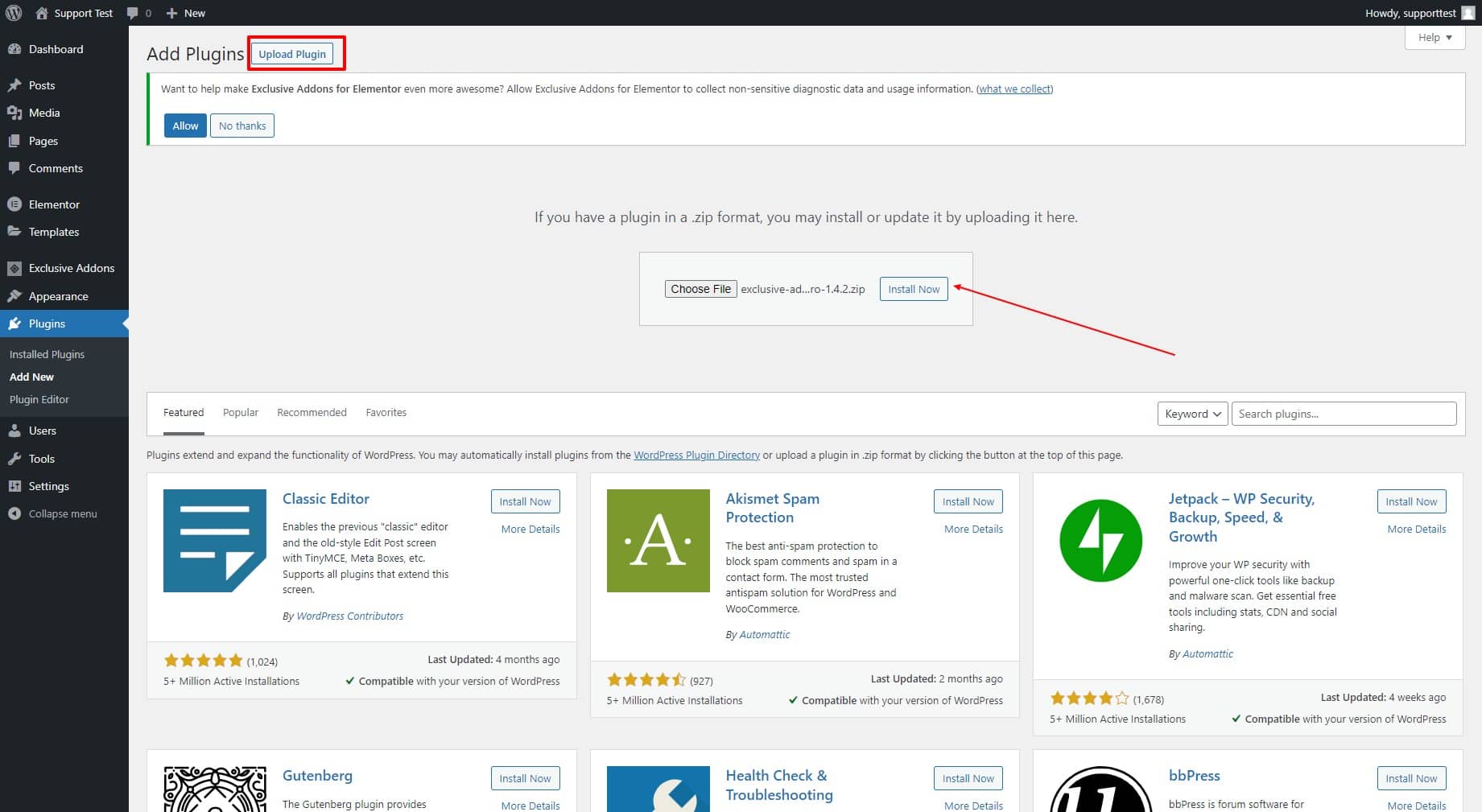
Task: Open the bbPress title link
Action: click(1194, 776)
